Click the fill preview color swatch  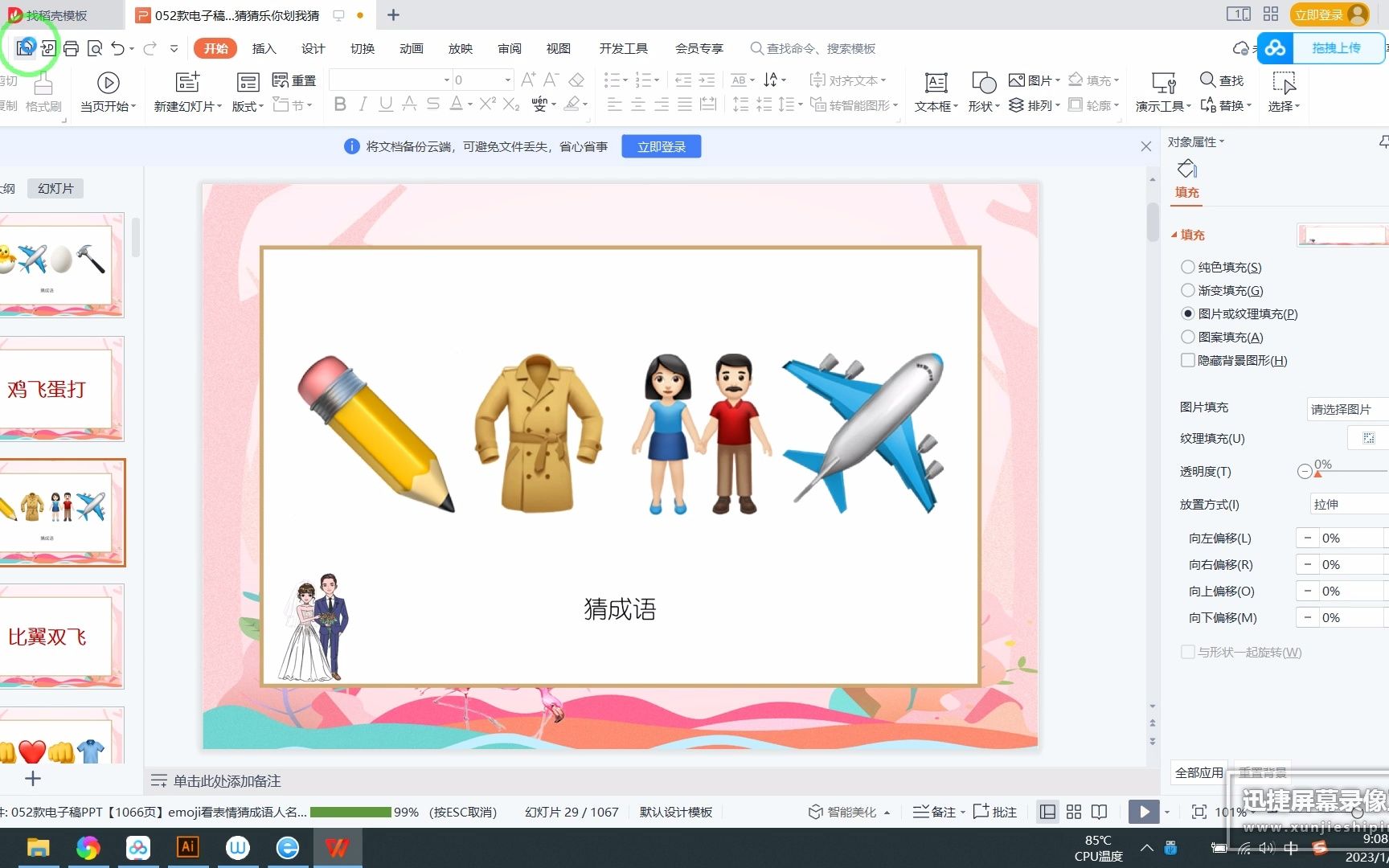pyautogui.click(x=1342, y=235)
